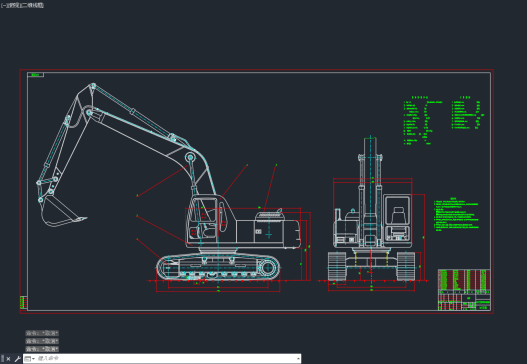Viewport: 527px width, 364px height.
Task: Open the [-] viewport control menu
Action: pyautogui.click(x=4, y=5)
